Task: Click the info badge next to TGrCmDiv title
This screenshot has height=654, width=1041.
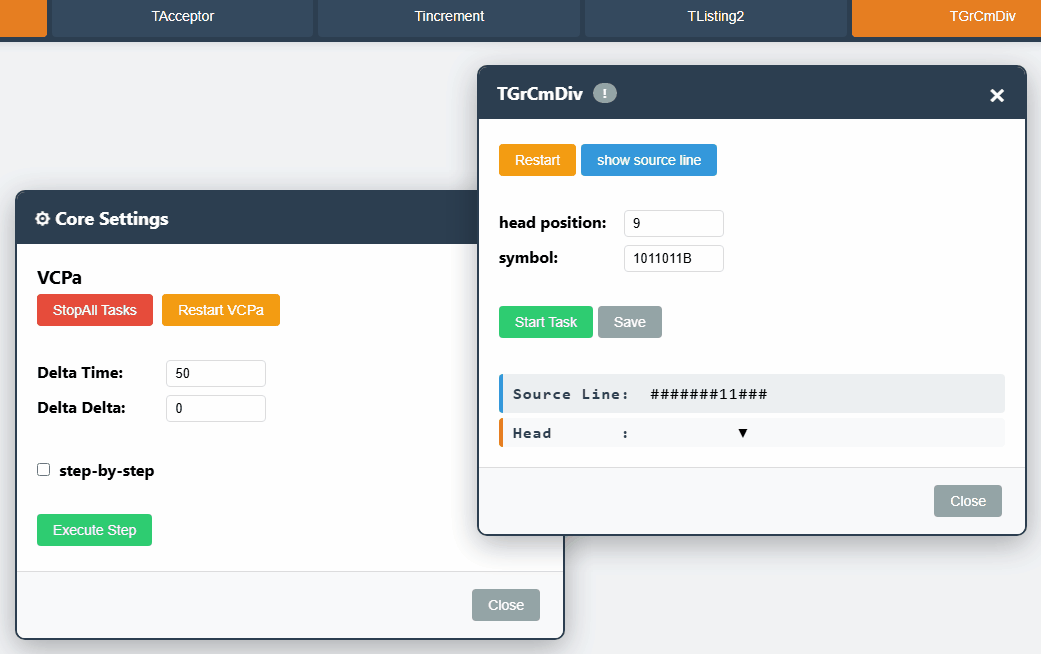Action: tap(604, 94)
